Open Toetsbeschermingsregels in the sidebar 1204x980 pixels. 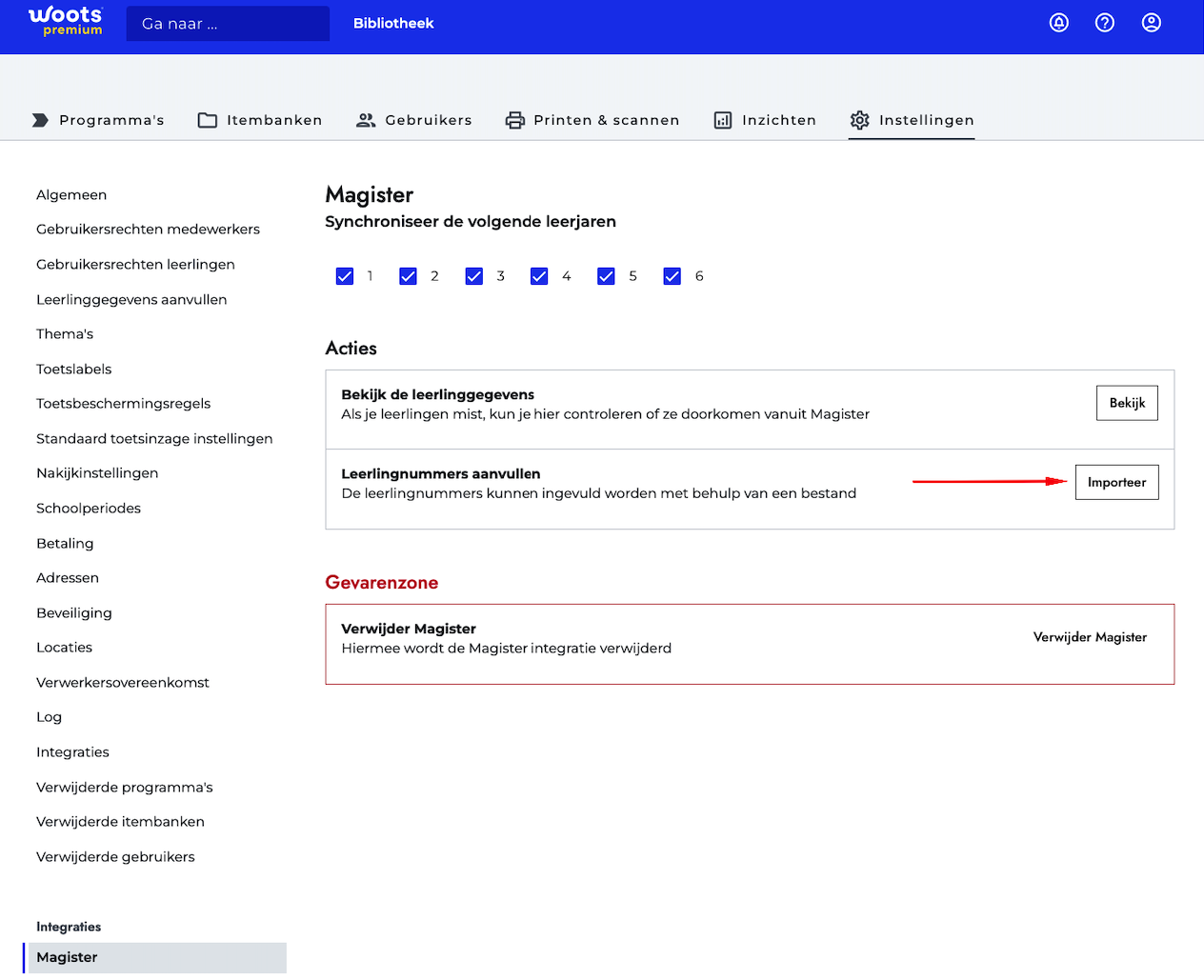pyautogui.click(x=124, y=404)
